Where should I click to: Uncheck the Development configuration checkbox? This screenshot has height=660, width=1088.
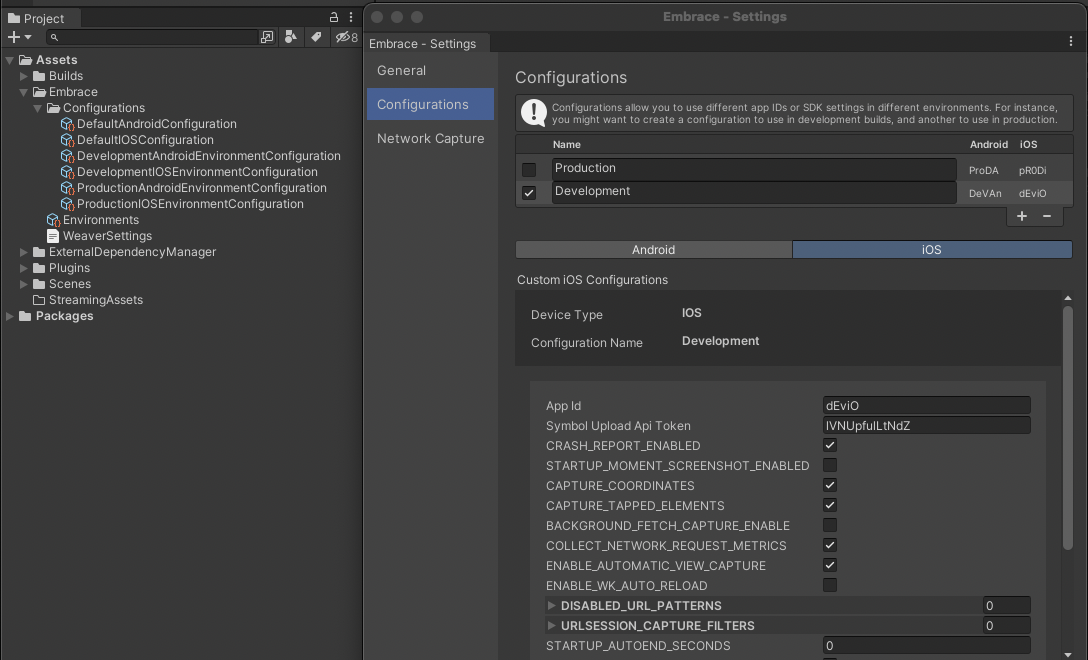click(529, 193)
